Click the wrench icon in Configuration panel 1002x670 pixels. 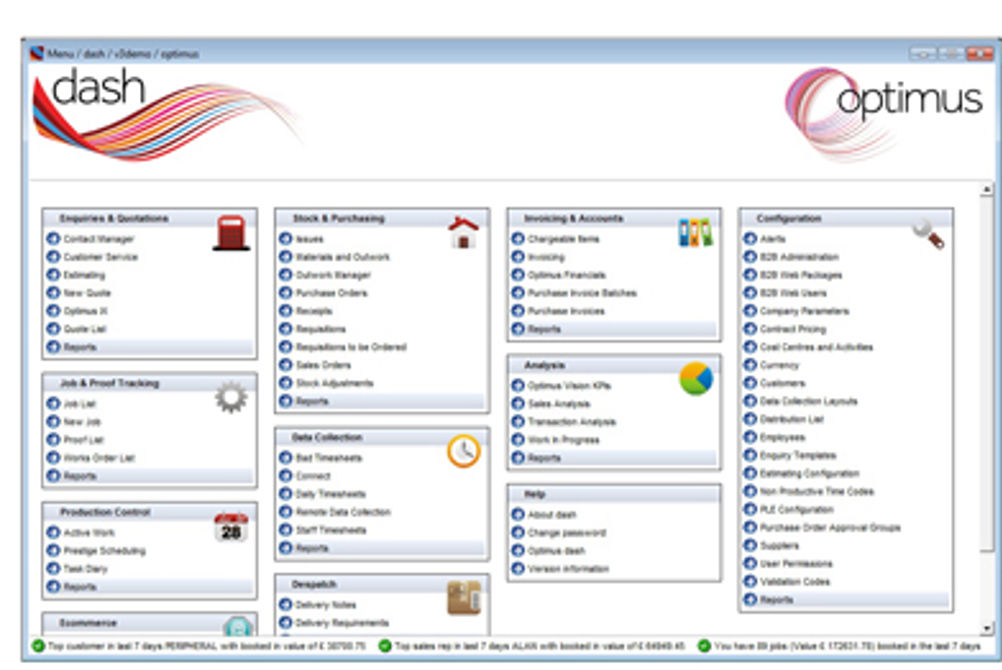tap(928, 234)
